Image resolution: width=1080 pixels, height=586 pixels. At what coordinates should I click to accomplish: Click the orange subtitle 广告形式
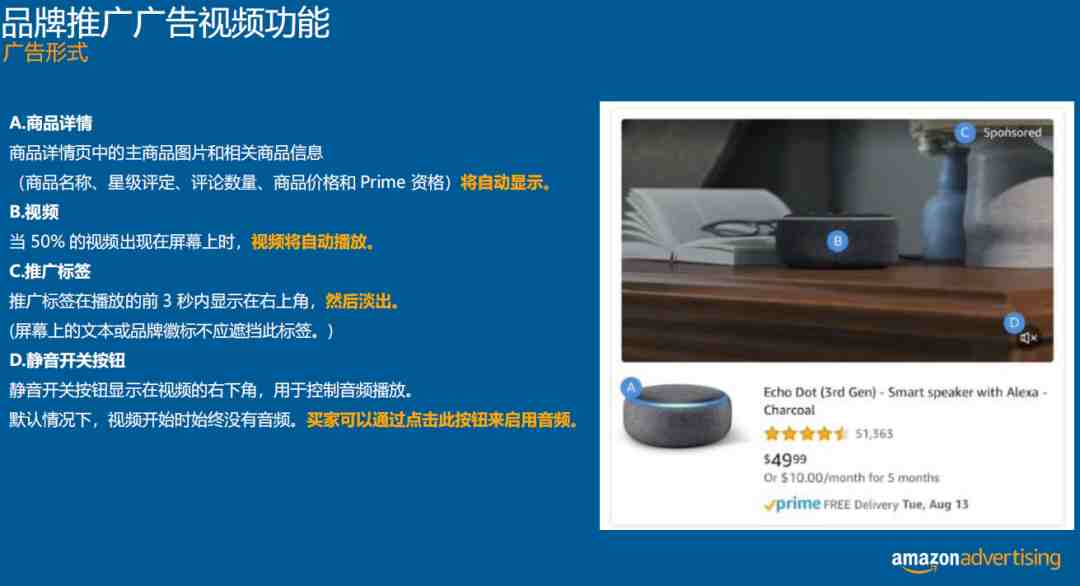(45, 52)
